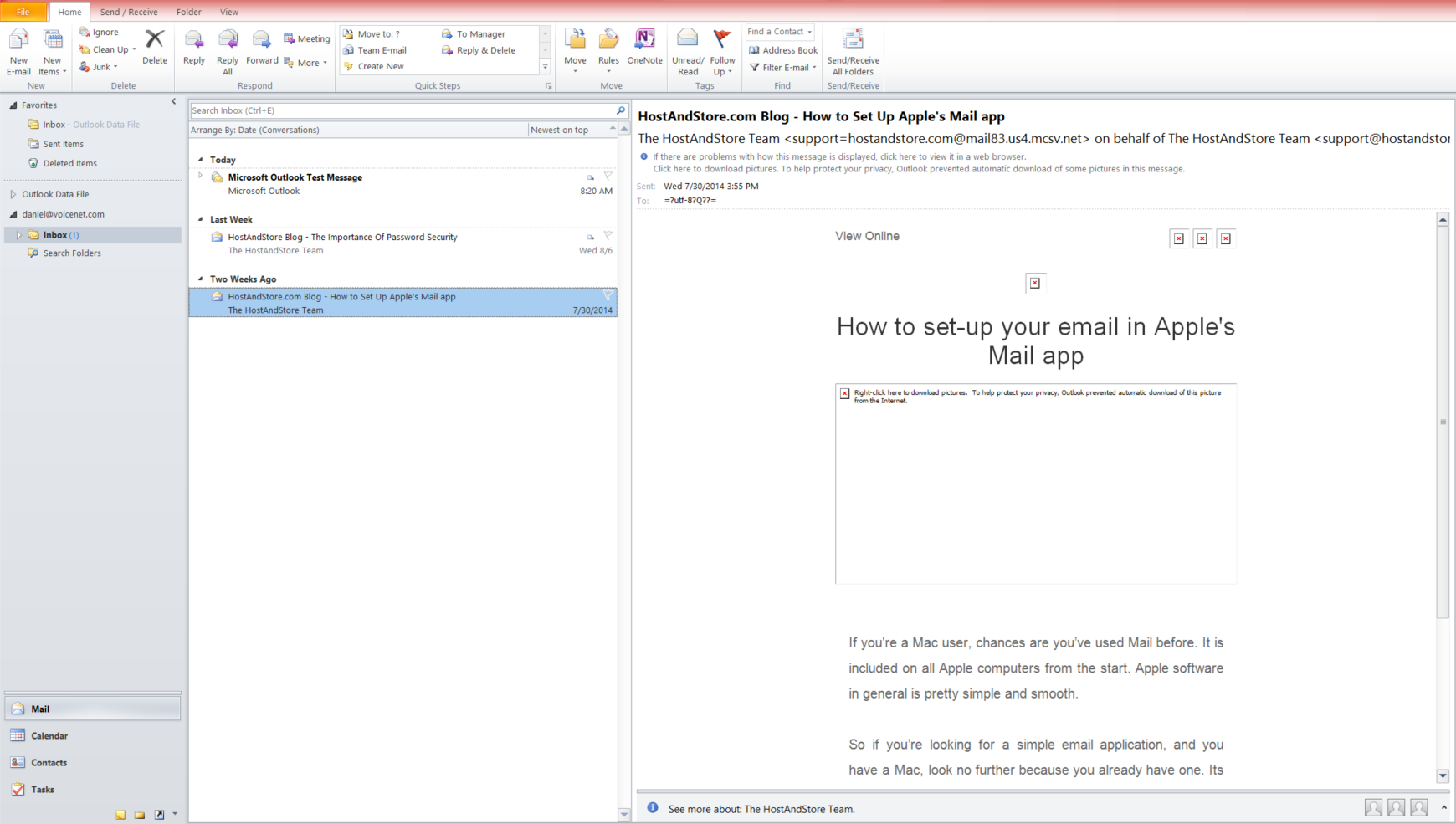Screen dimensions: 1456x824
Task: Delete the selected message
Action: [155, 47]
